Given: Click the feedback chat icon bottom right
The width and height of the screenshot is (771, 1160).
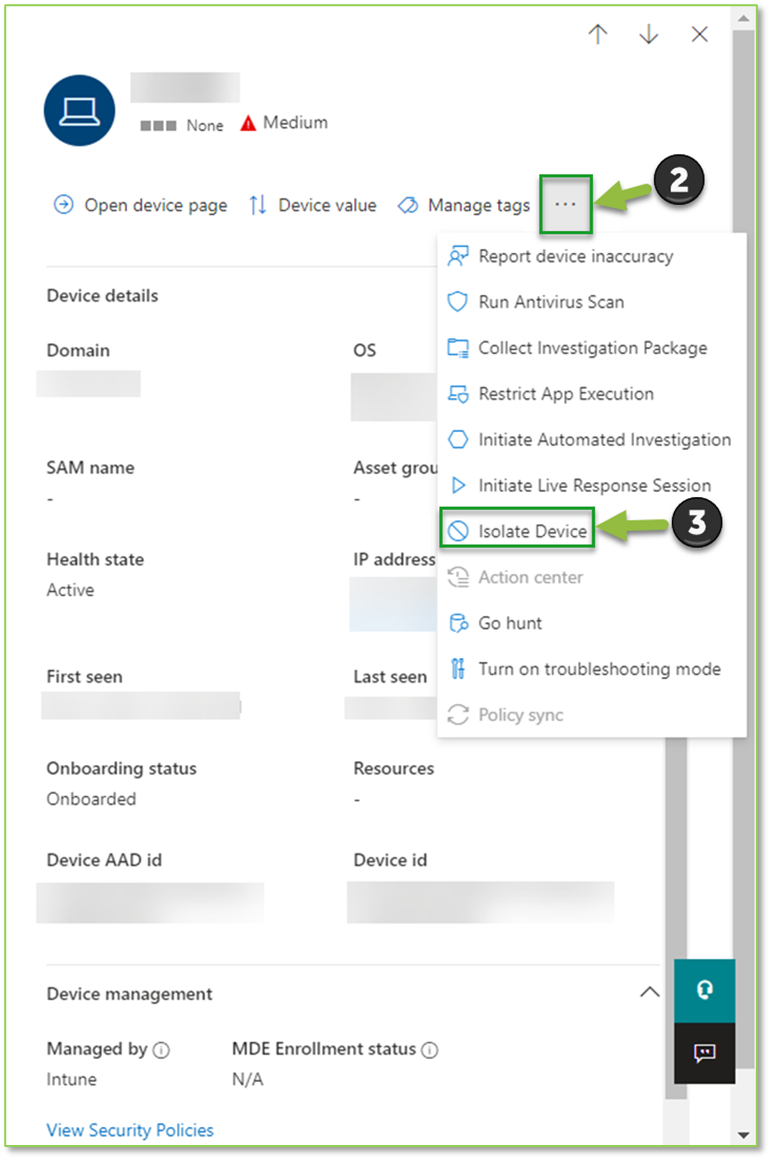Looking at the screenshot, I should 704,1053.
